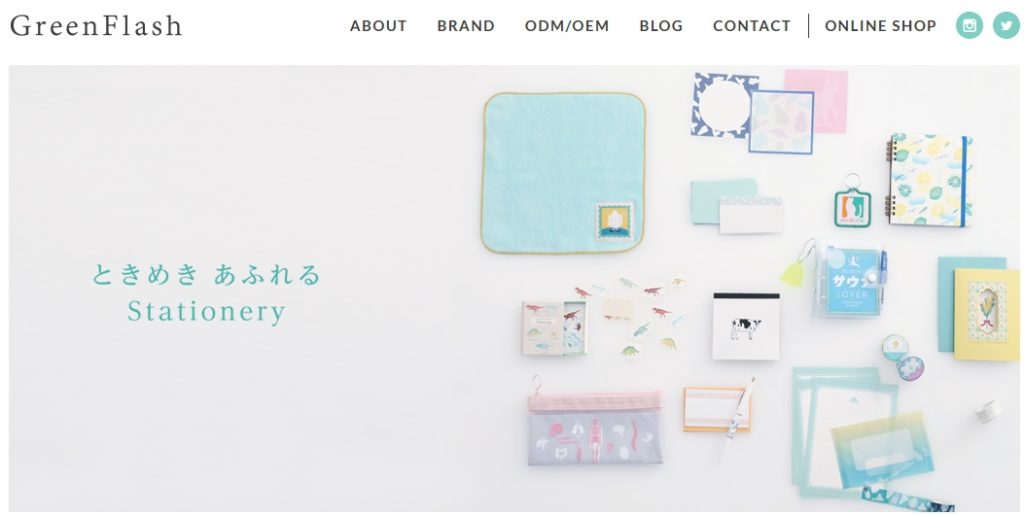Click the dinosaur sticker box
This screenshot has width=1024, height=515.
[x=554, y=328]
